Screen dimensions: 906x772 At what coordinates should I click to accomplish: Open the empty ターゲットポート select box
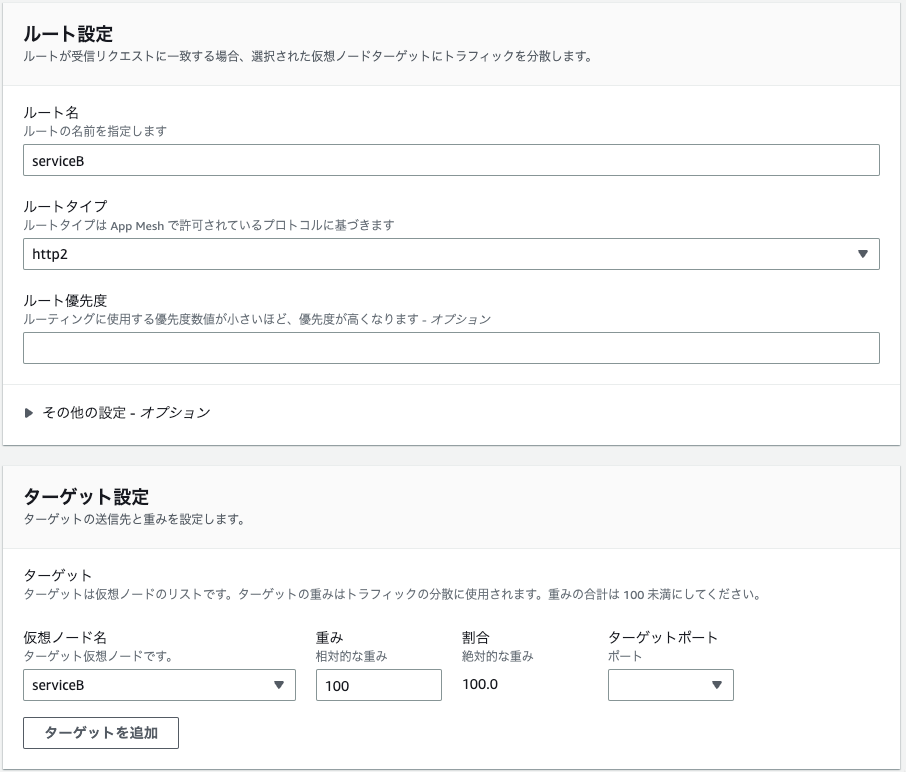[x=671, y=685]
